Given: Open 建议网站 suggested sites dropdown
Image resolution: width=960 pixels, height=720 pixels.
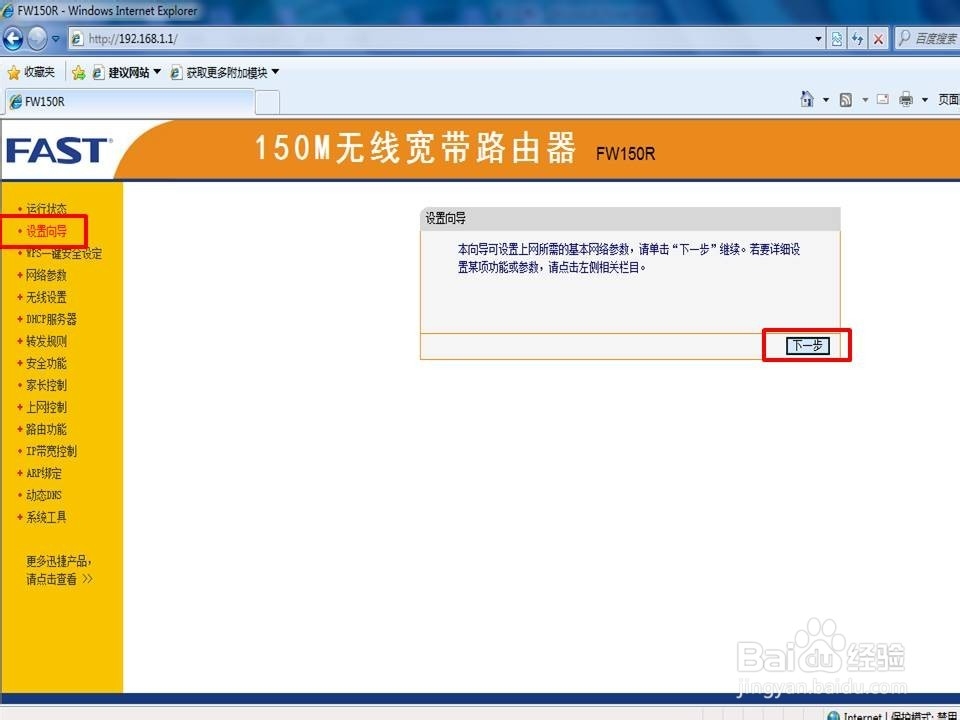Looking at the screenshot, I should 127,72.
